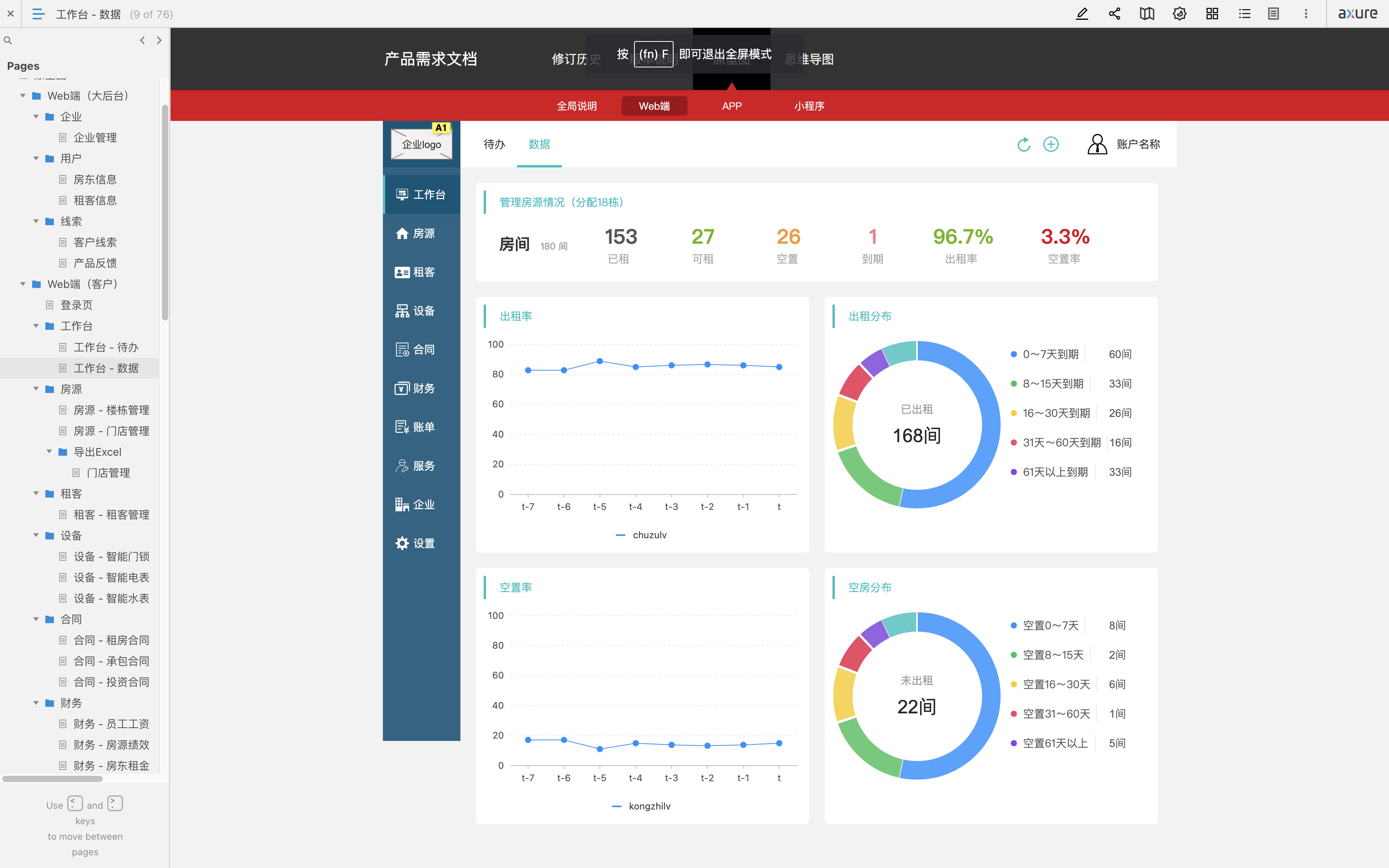1389x868 pixels.
Task: Open the document notes icon in toolbar
Action: (x=1274, y=14)
